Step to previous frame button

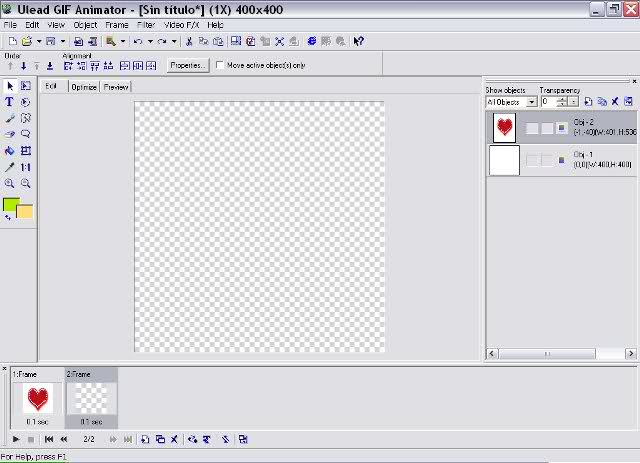pyautogui.click(x=64, y=439)
